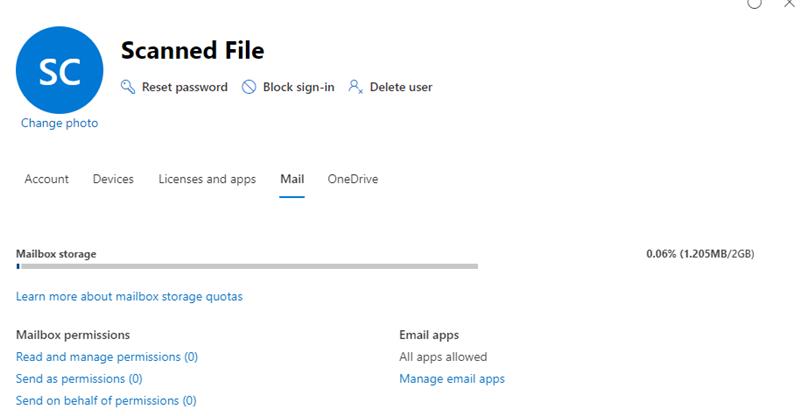Open the Licenses and apps tab
The image size is (800, 416).
(x=207, y=179)
